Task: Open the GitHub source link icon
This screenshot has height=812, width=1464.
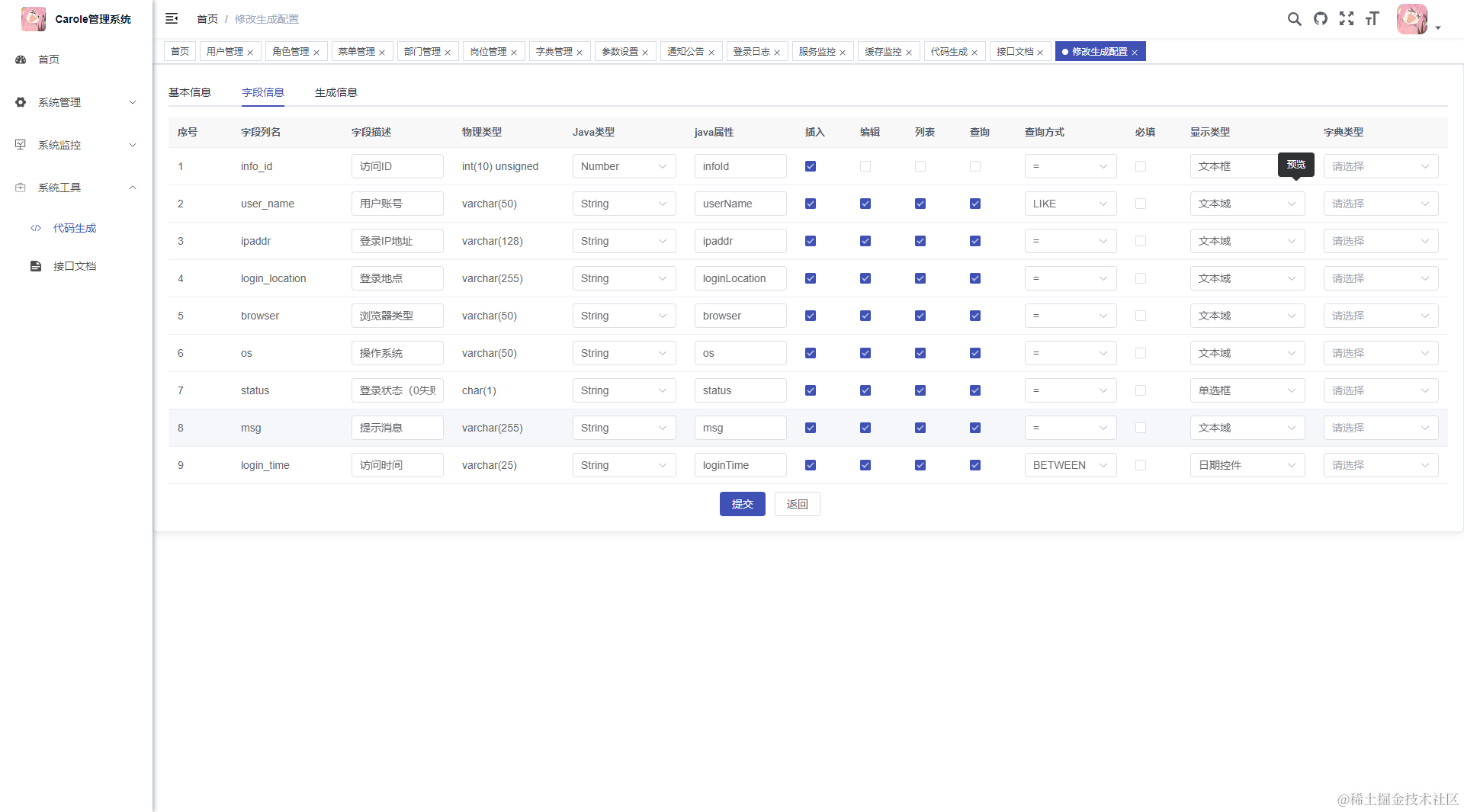Action: click(1321, 19)
